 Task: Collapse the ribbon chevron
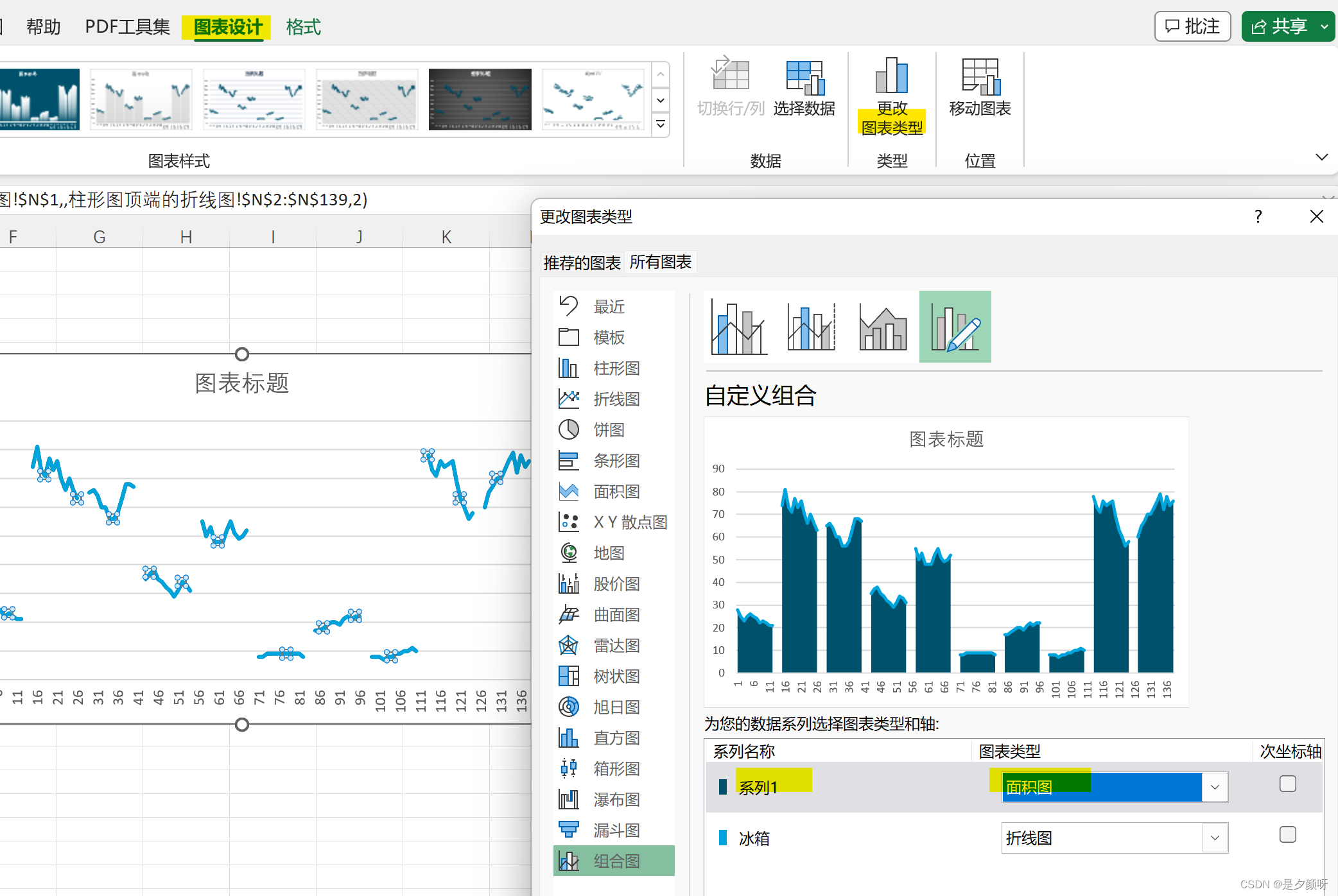pos(1321,157)
